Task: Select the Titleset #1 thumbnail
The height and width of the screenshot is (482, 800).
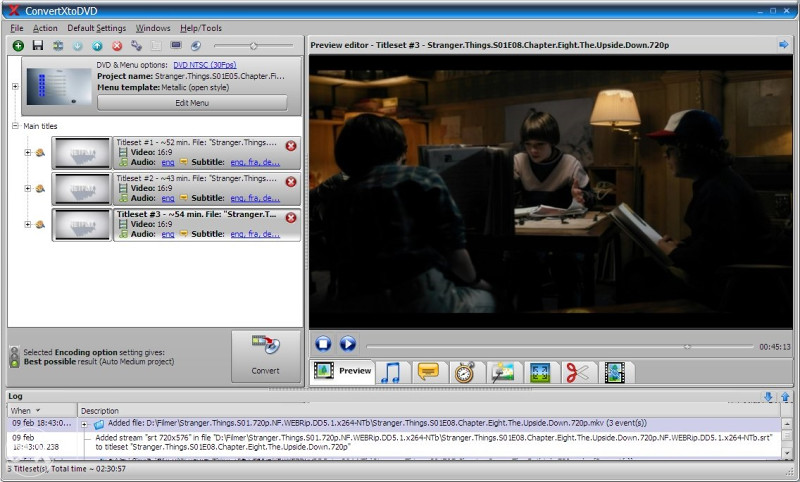Action: 82,153
